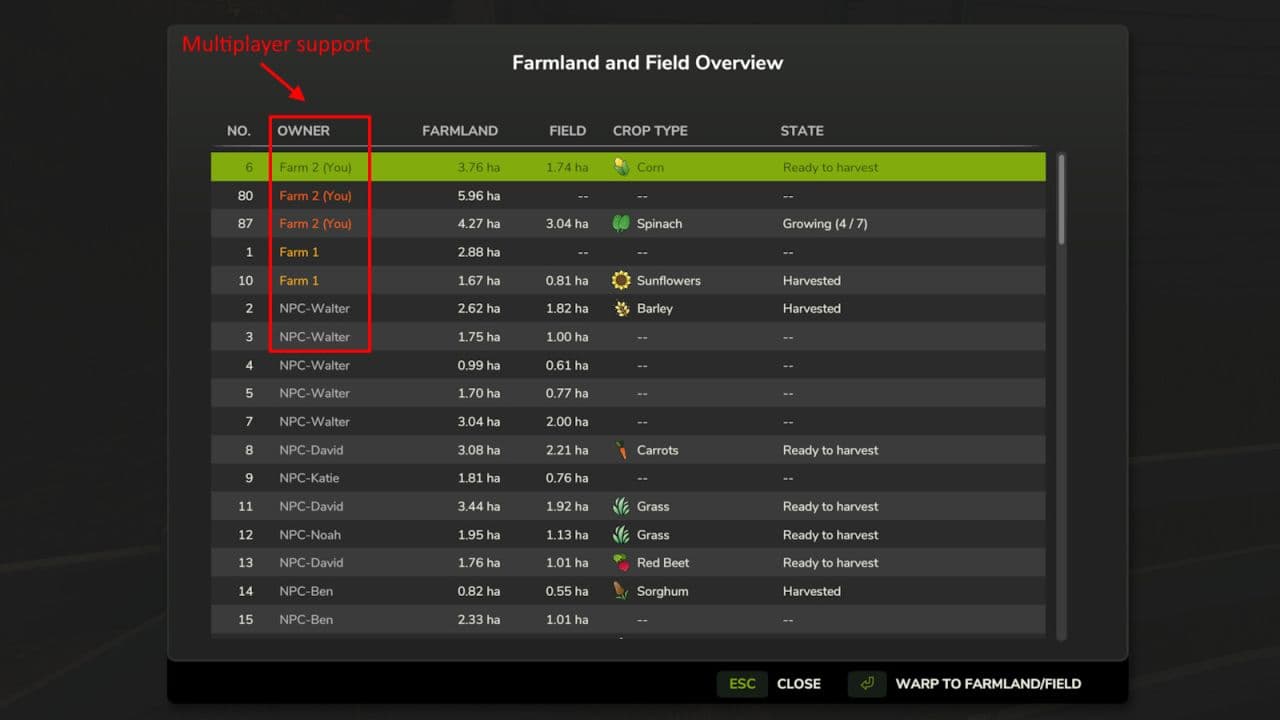The width and height of the screenshot is (1280, 720).
Task: Click the carrot crop icon
Action: (621, 450)
